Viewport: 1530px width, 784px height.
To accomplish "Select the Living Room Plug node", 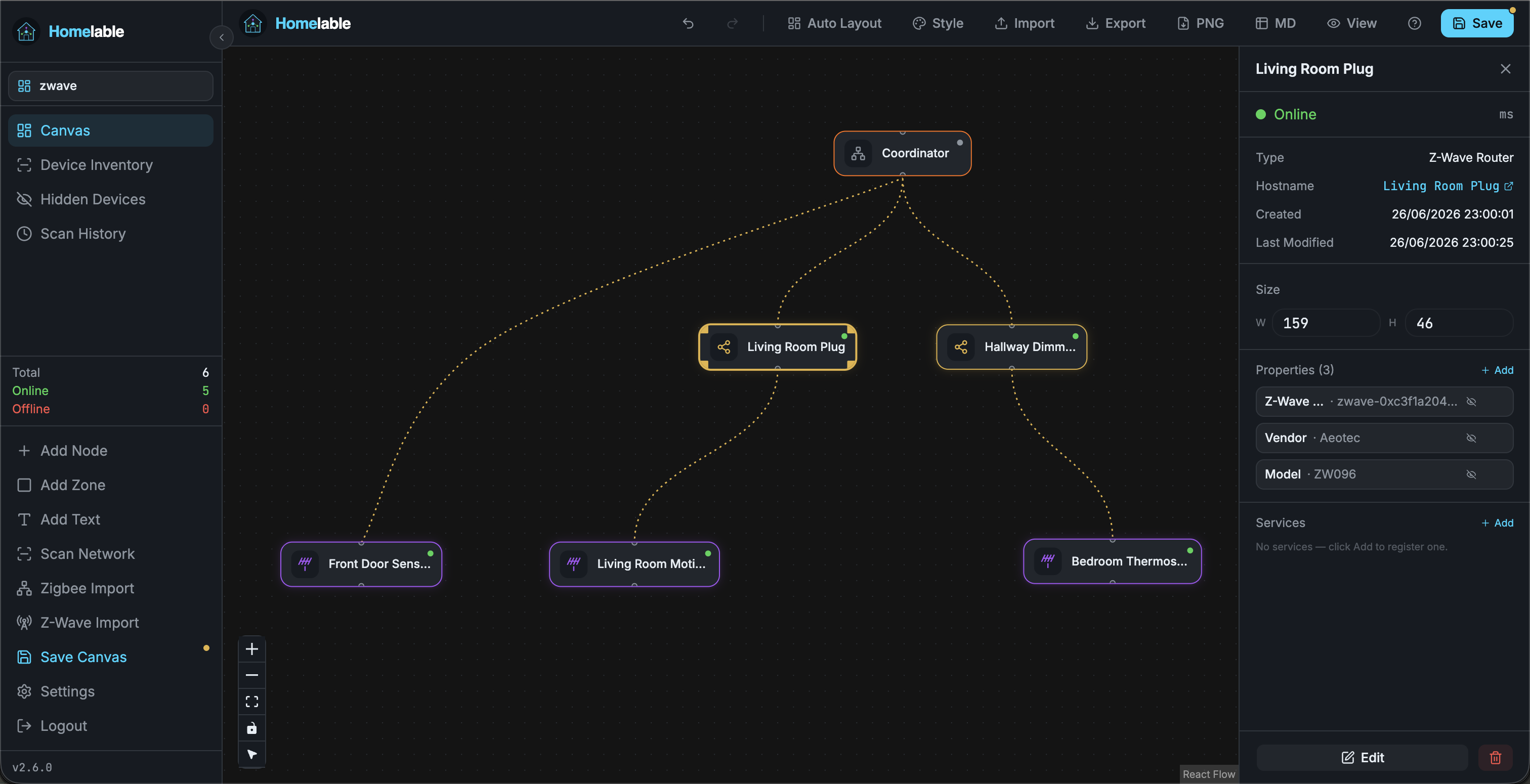I will coord(778,347).
